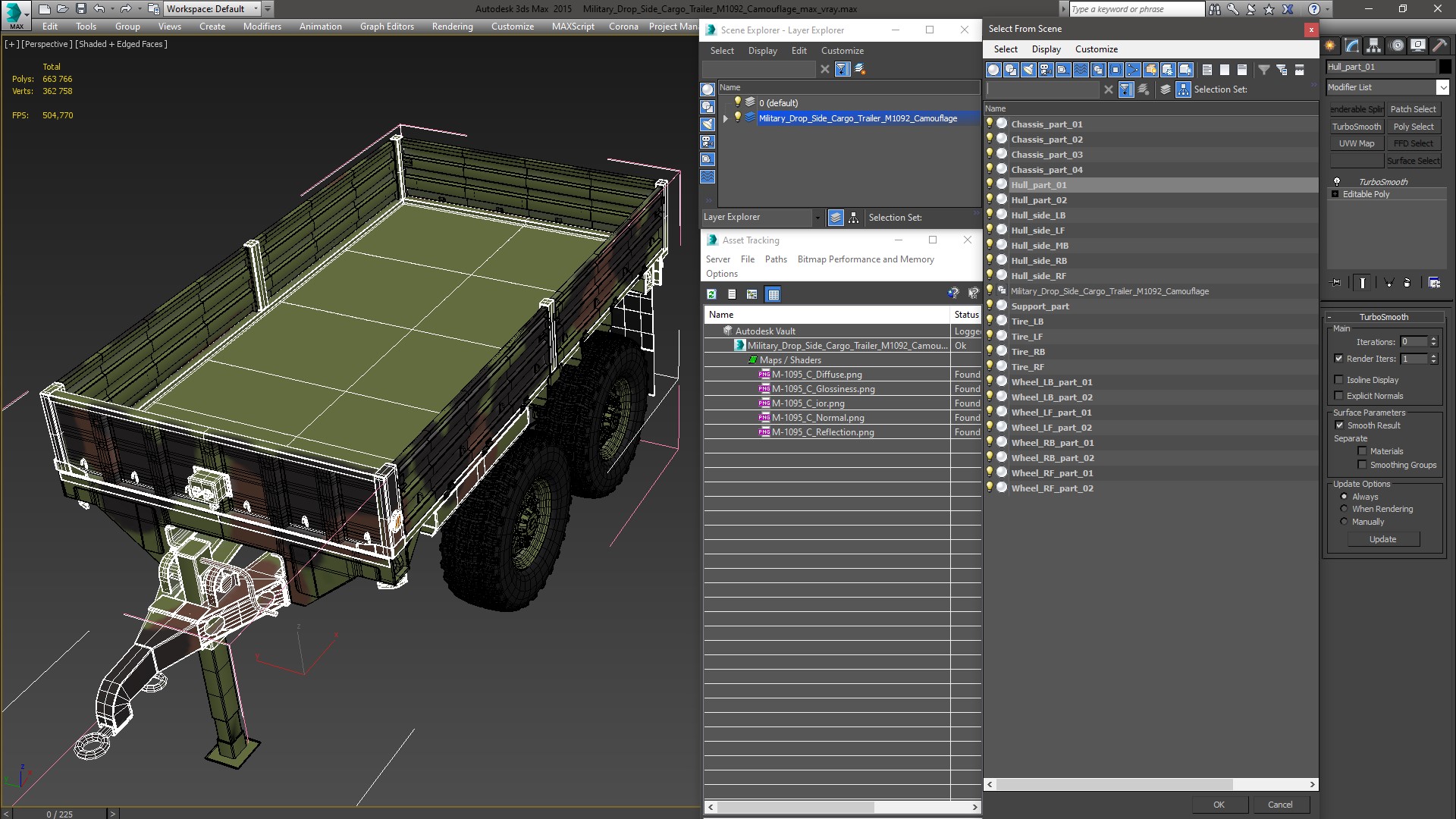Enable Separate by Smoothing Groups checkbox

click(1362, 465)
